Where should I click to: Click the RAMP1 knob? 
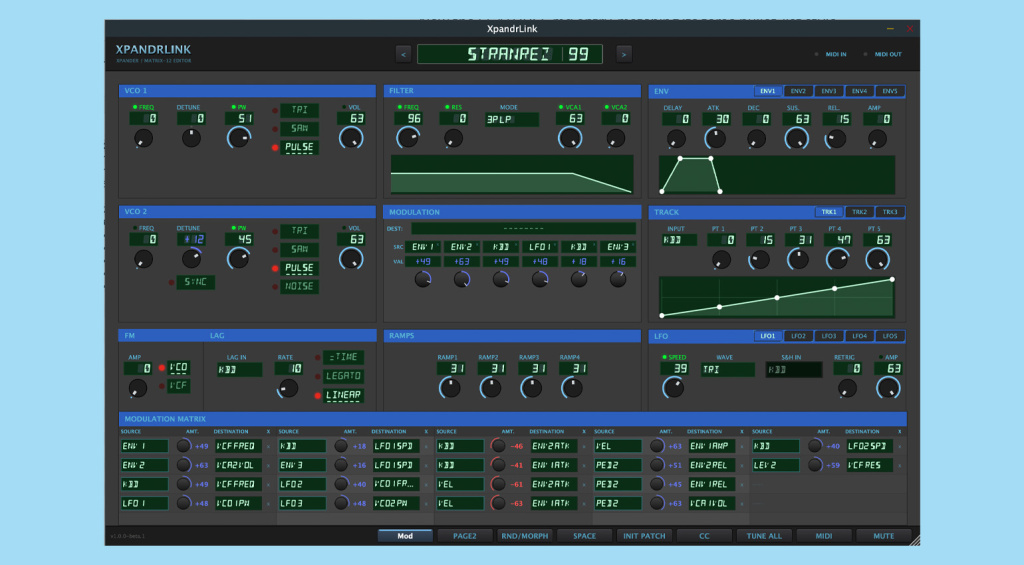(450, 388)
